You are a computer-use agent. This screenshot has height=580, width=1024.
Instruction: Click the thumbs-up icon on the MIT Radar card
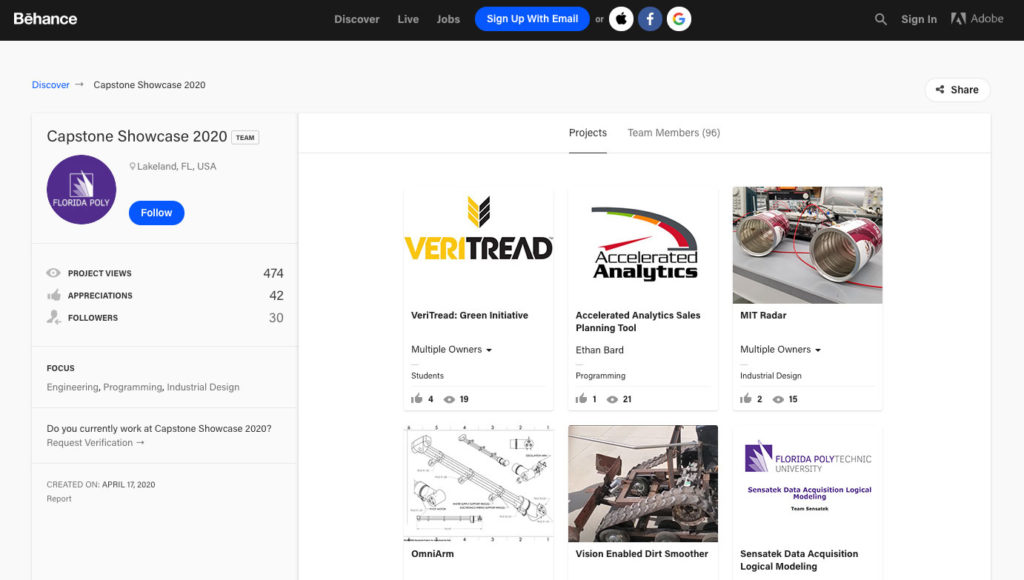coord(746,398)
